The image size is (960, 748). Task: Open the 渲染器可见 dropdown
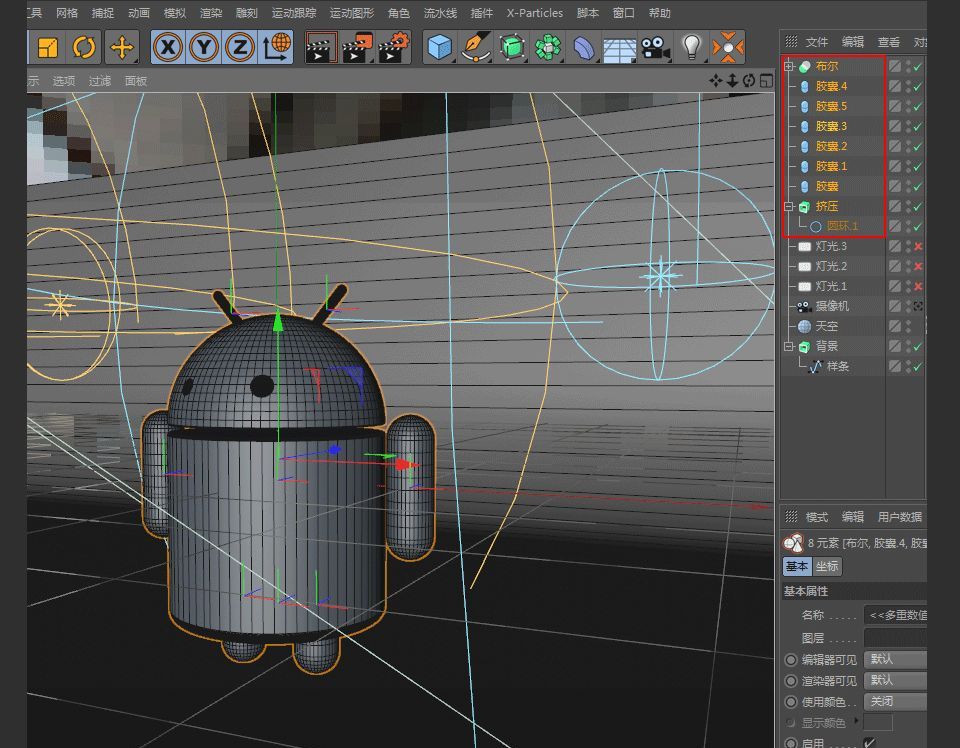(895, 680)
